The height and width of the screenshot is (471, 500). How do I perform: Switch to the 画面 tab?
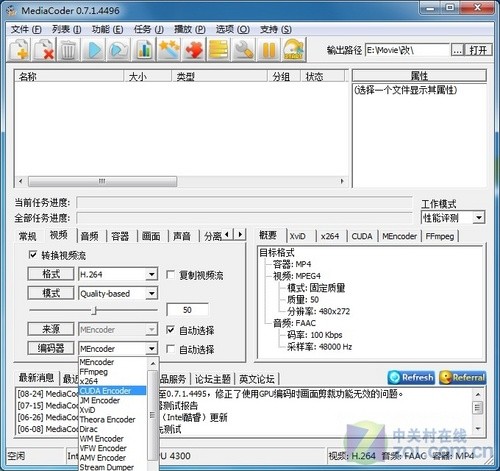click(151, 236)
